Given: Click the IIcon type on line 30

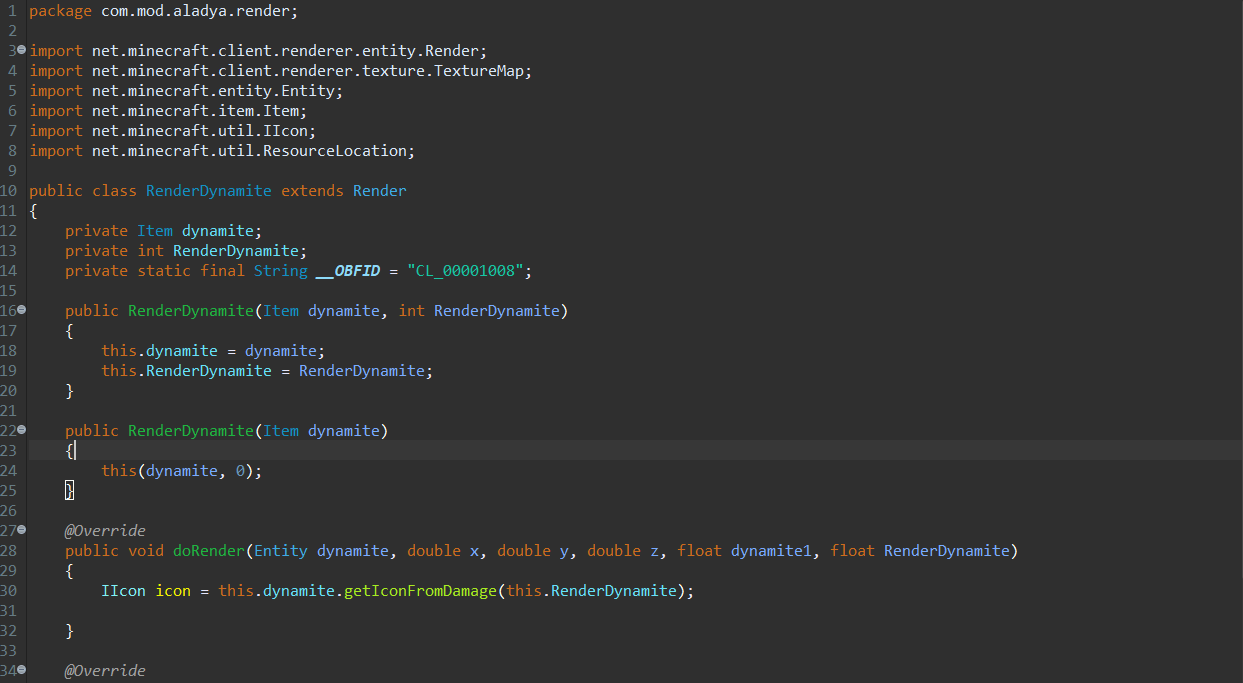Looking at the screenshot, I should click(123, 591).
